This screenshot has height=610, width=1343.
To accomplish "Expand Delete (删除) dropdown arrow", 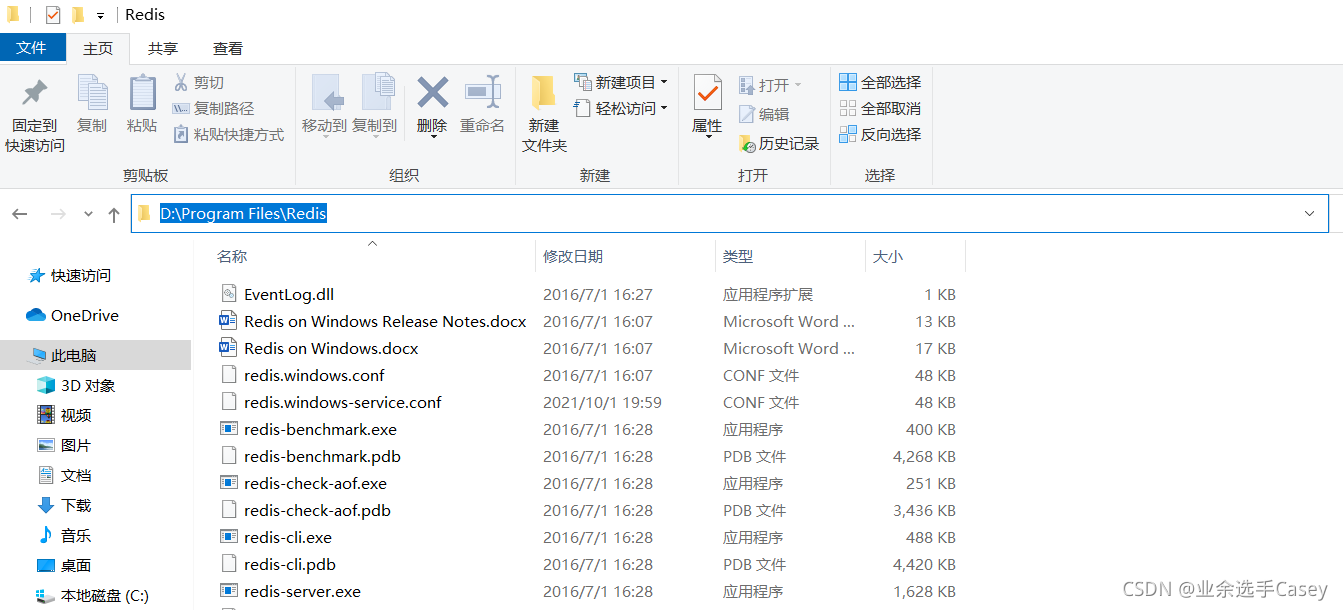I will click(432, 137).
